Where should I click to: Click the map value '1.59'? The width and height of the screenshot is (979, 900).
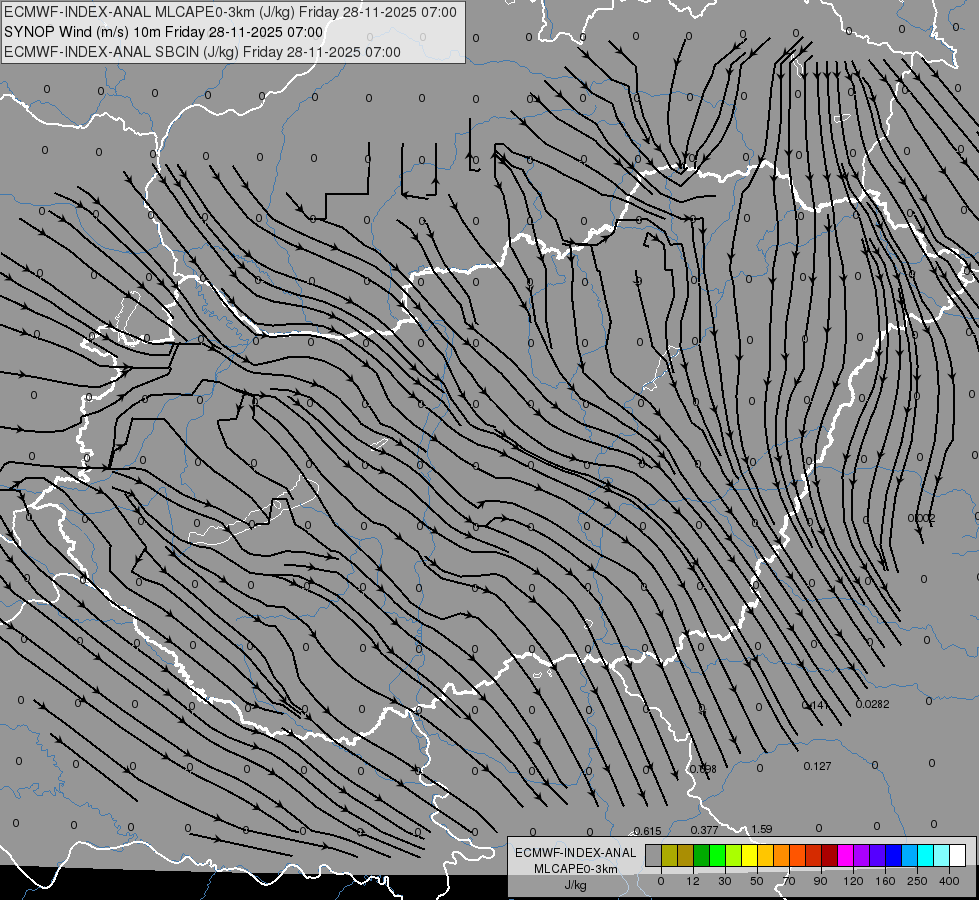762,829
